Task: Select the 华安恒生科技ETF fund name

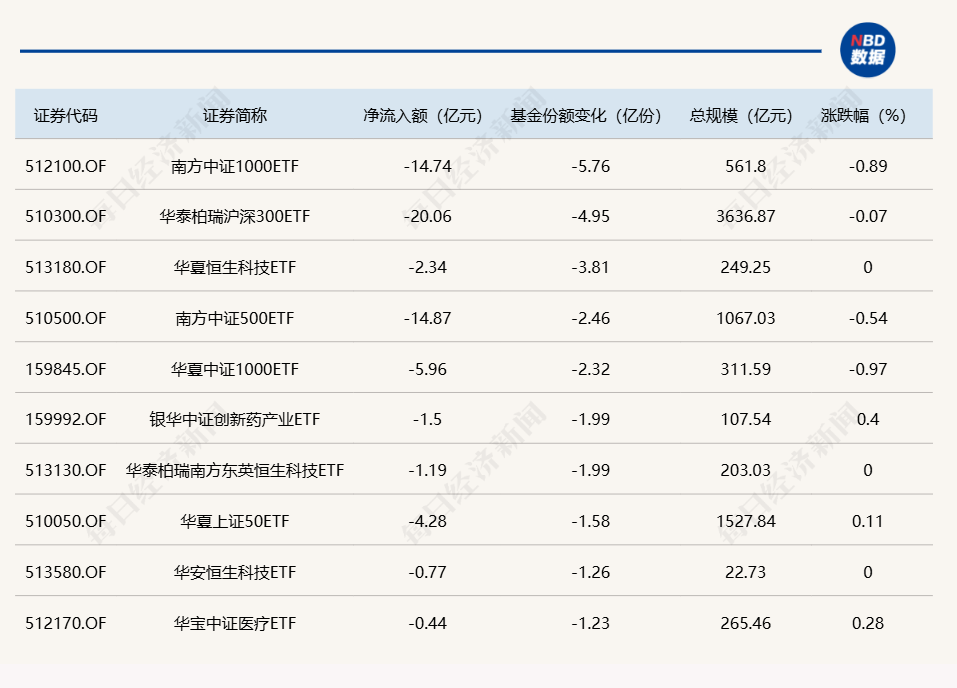Action: pos(235,572)
